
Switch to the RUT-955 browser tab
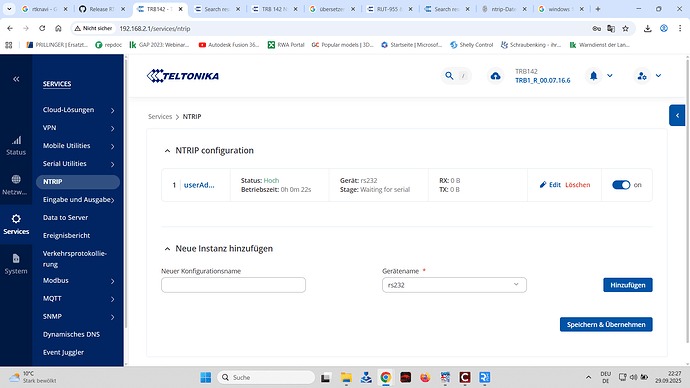tap(389, 9)
